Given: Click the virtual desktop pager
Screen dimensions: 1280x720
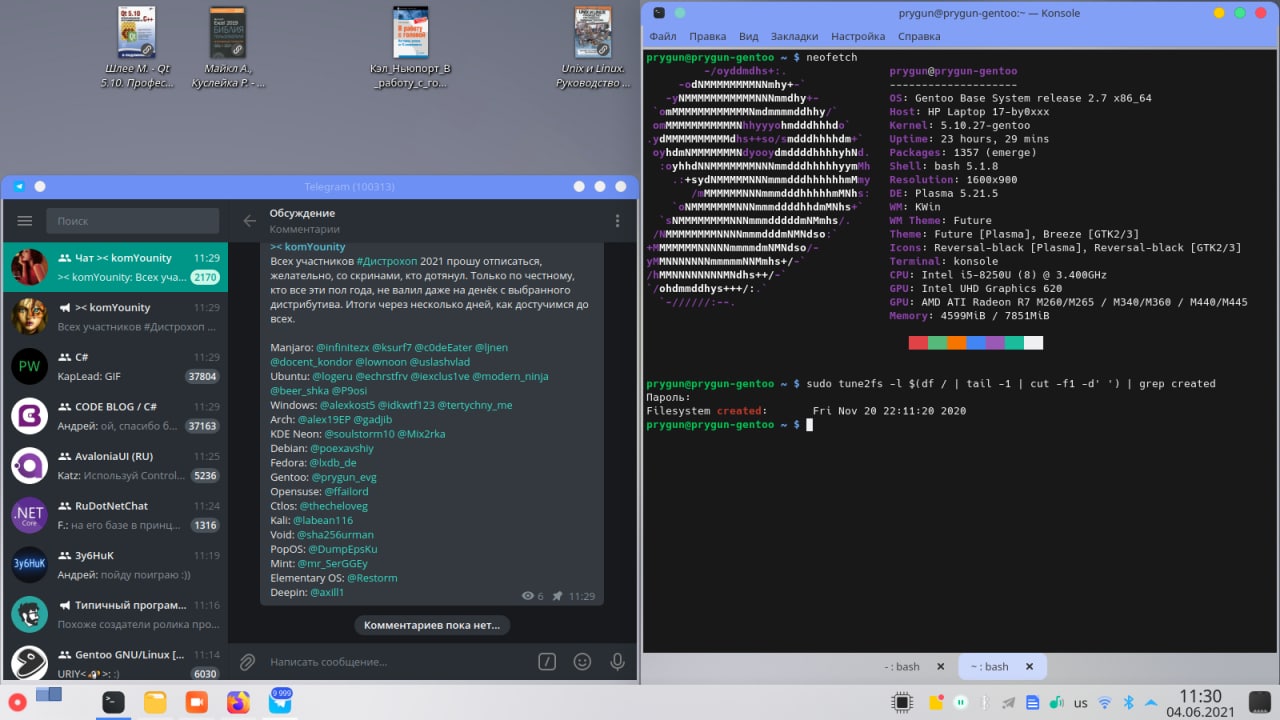Looking at the screenshot, I should click(x=49, y=695).
